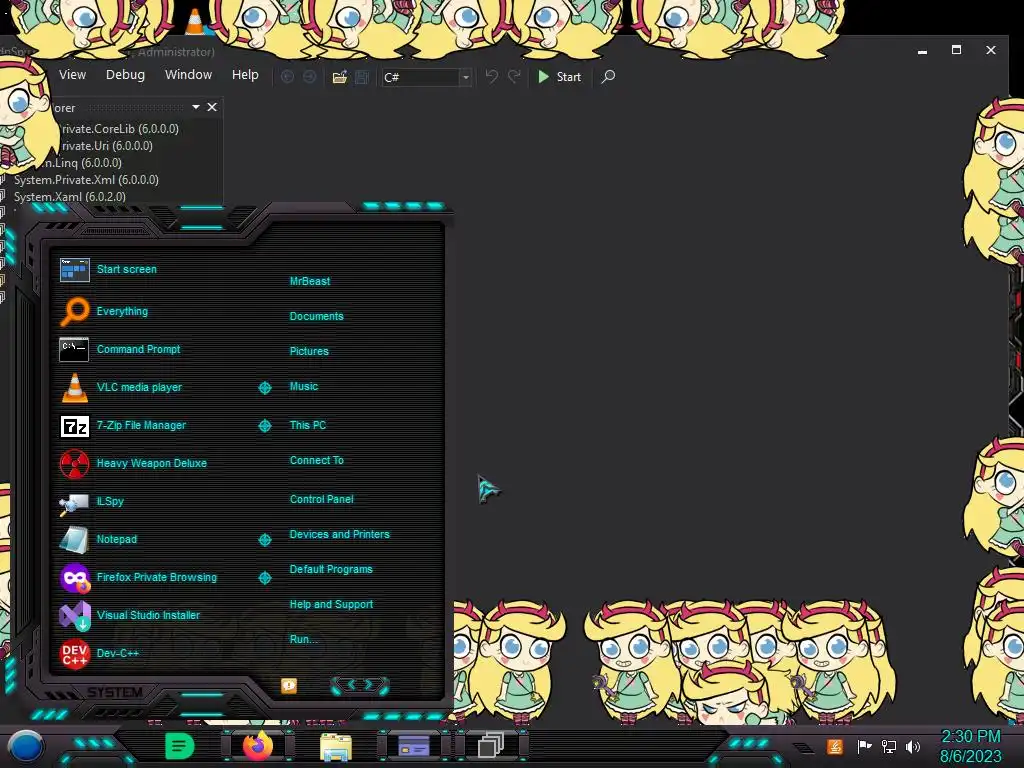
Task: Expand Firefox Private Browsing jump list arrow
Action: [x=264, y=578]
